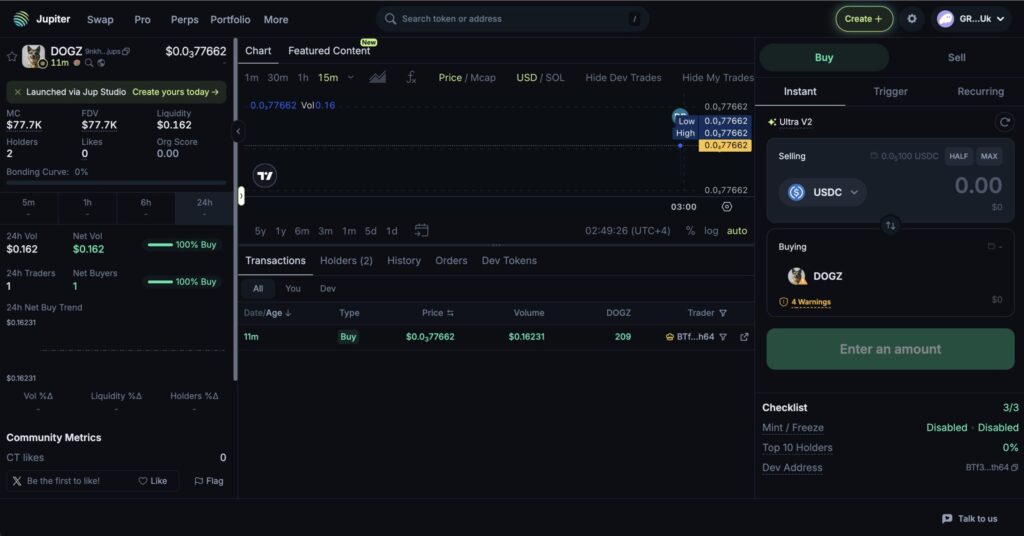Open the USDC token selector dropdown
The width and height of the screenshot is (1024, 536).
[x=823, y=193]
